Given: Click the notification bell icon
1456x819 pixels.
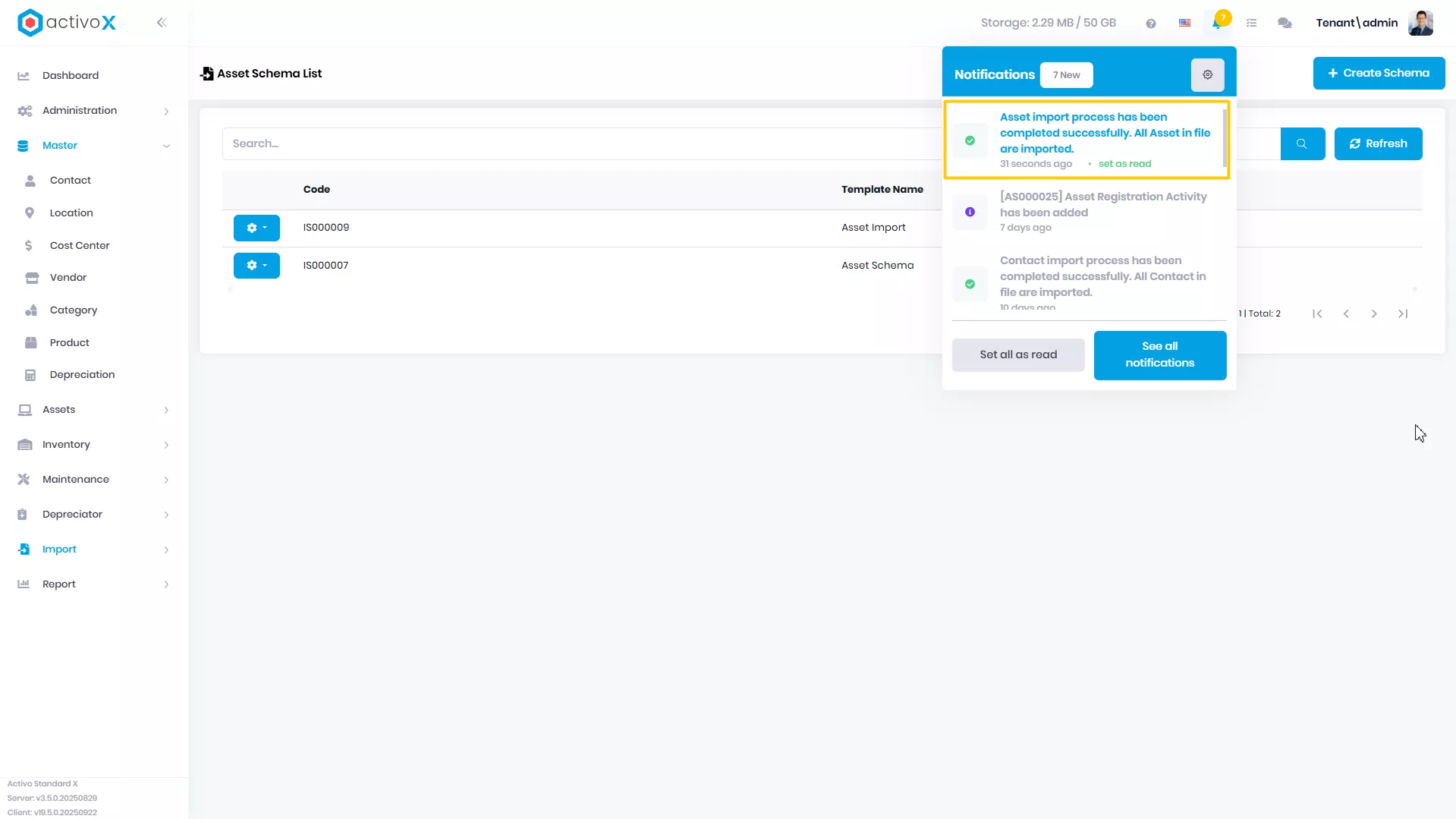Looking at the screenshot, I should [x=1217, y=24].
